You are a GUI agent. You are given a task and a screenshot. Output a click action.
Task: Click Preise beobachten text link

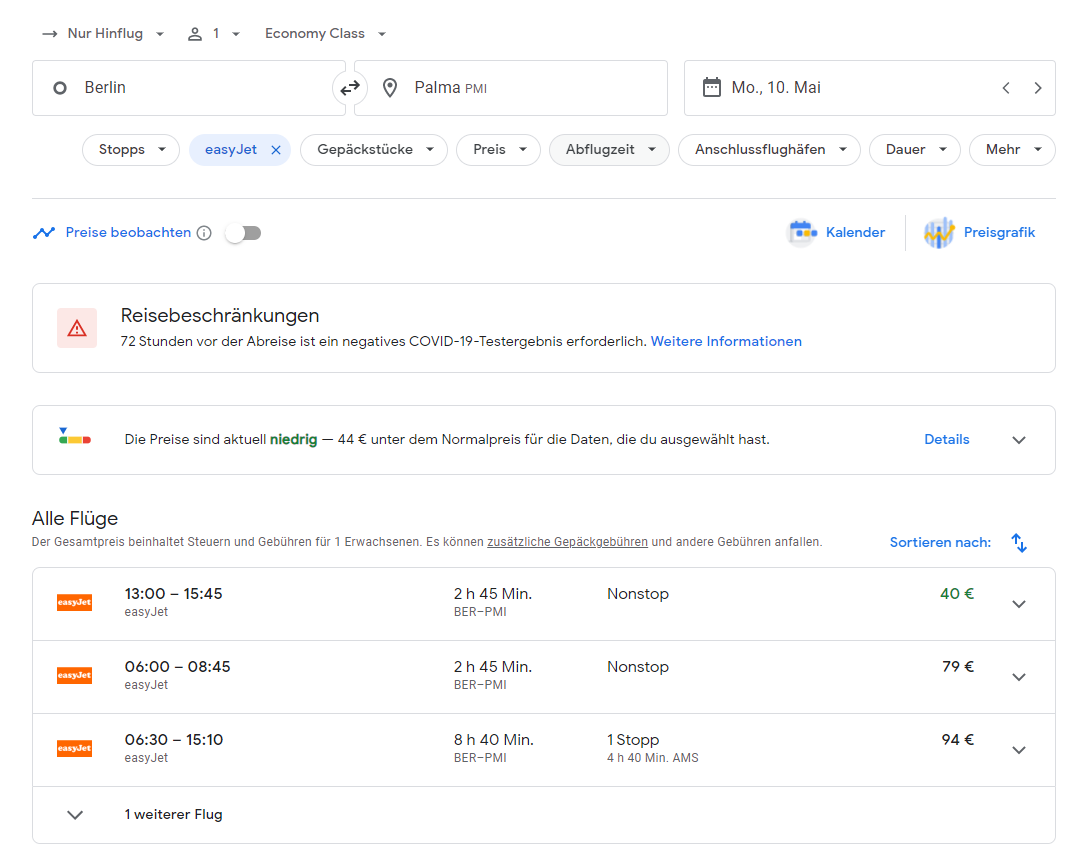point(128,233)
